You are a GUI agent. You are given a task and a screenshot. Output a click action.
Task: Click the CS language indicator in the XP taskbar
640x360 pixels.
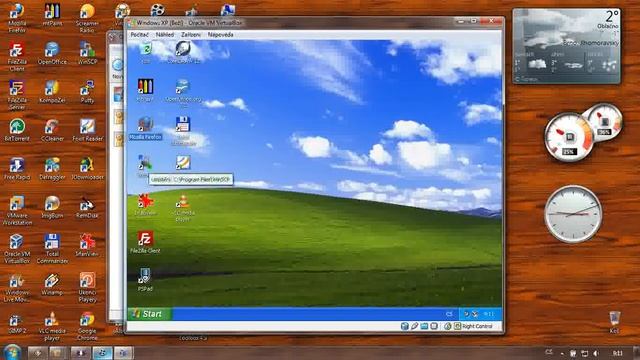(x=449, y=314)
